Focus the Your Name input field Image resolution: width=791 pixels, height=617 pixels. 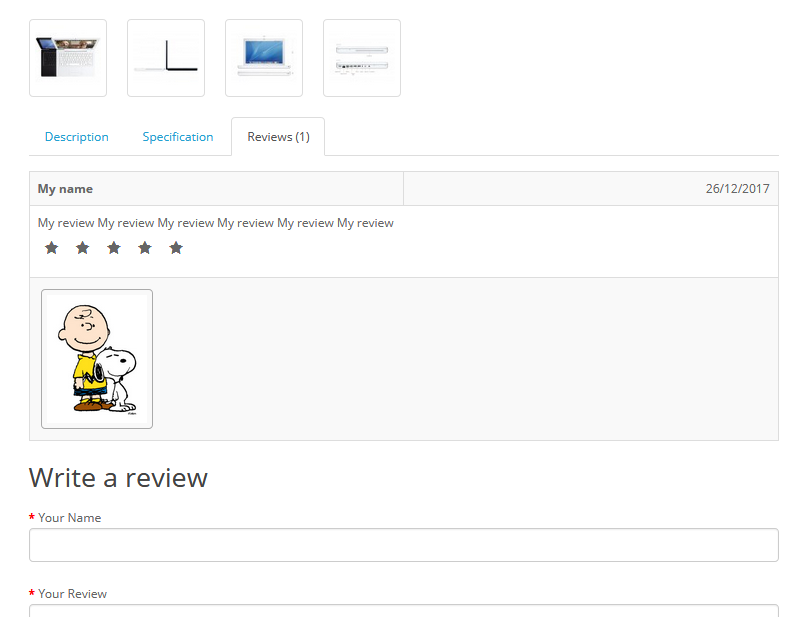(404, 545)
